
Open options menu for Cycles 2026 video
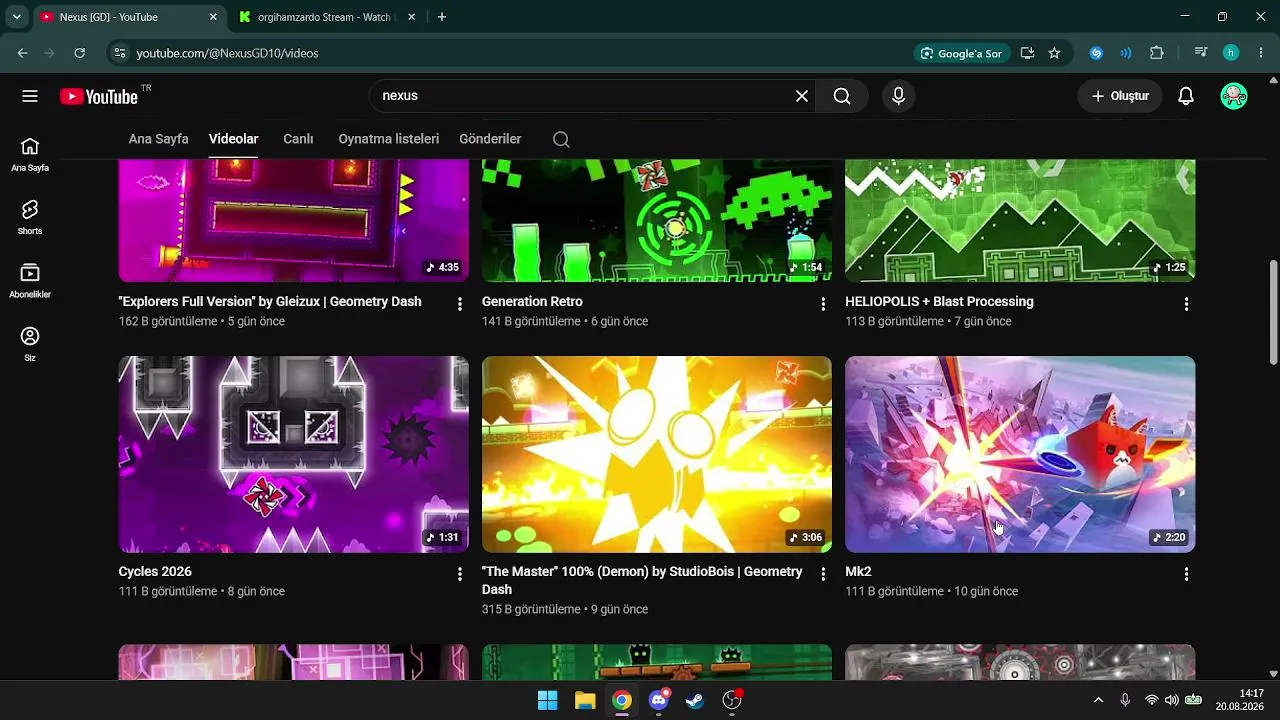[x=460, y=574]
